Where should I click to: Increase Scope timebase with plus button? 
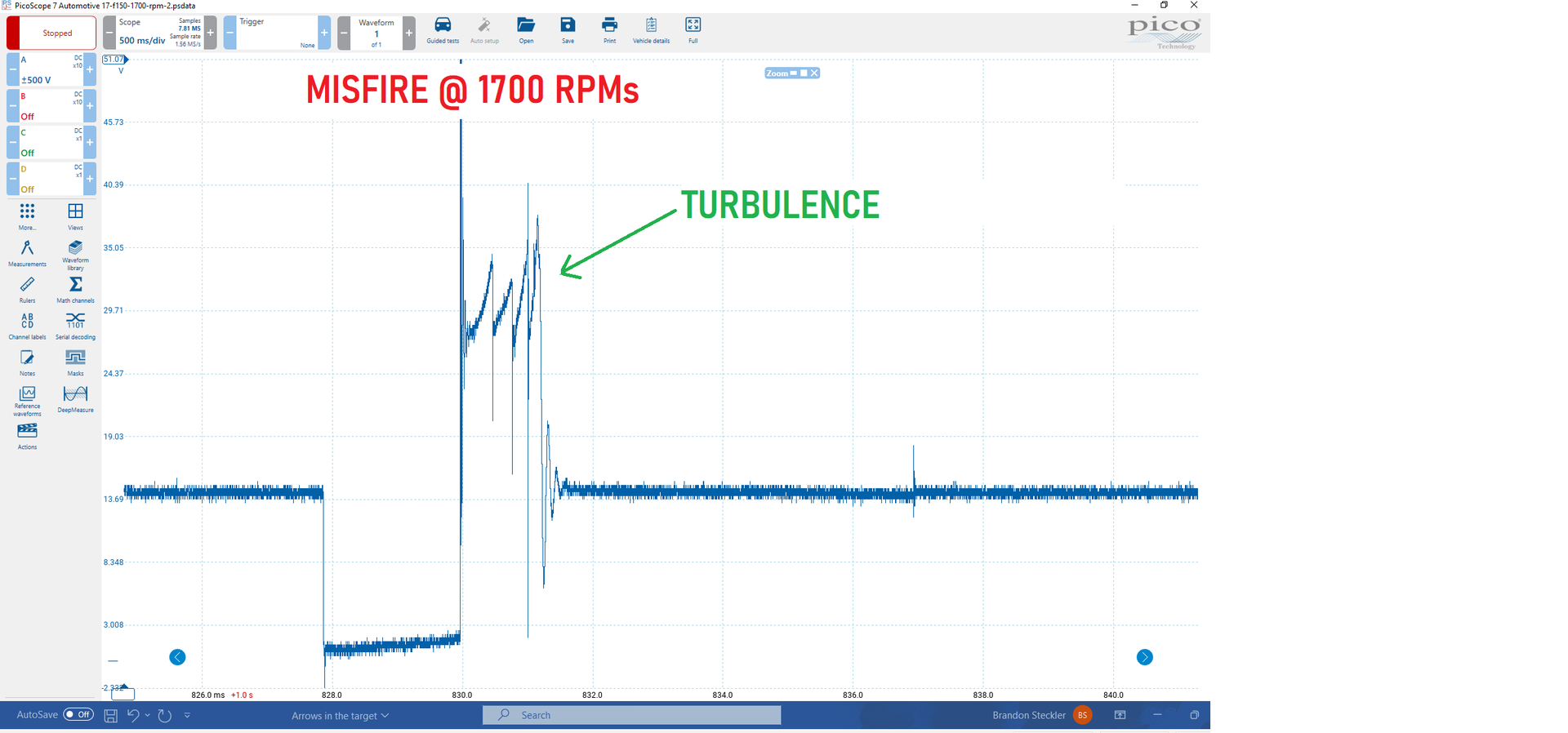[210, 33]
